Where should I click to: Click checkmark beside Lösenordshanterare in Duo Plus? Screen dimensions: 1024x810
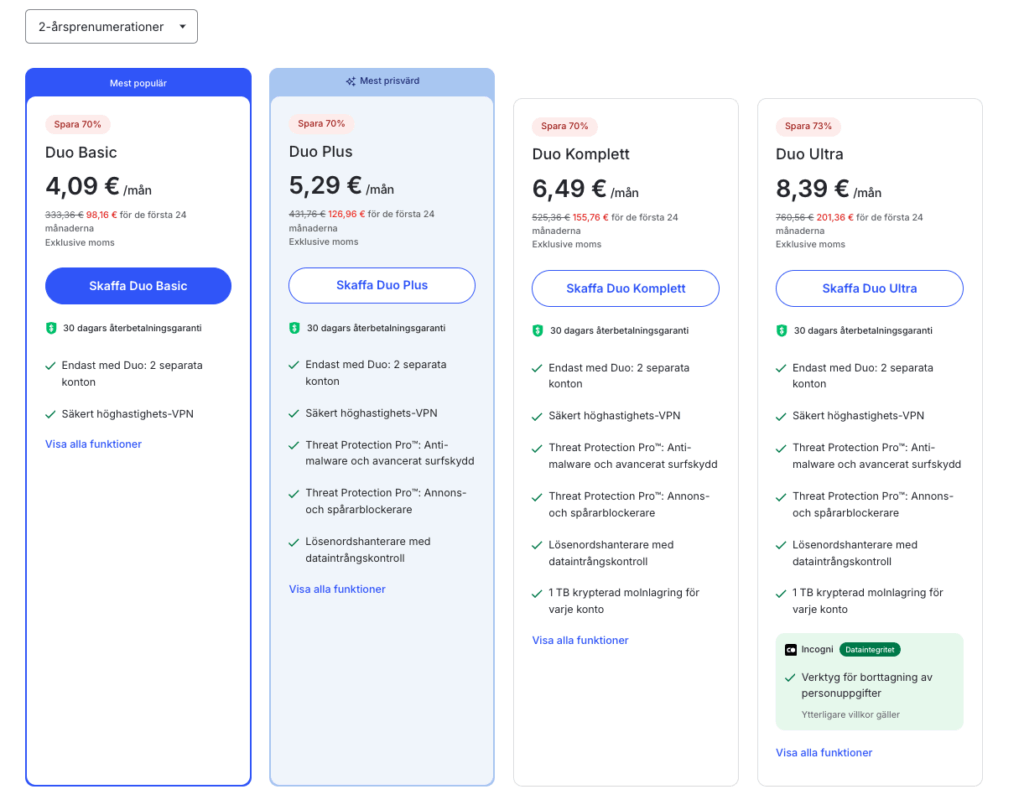[294, 542]
